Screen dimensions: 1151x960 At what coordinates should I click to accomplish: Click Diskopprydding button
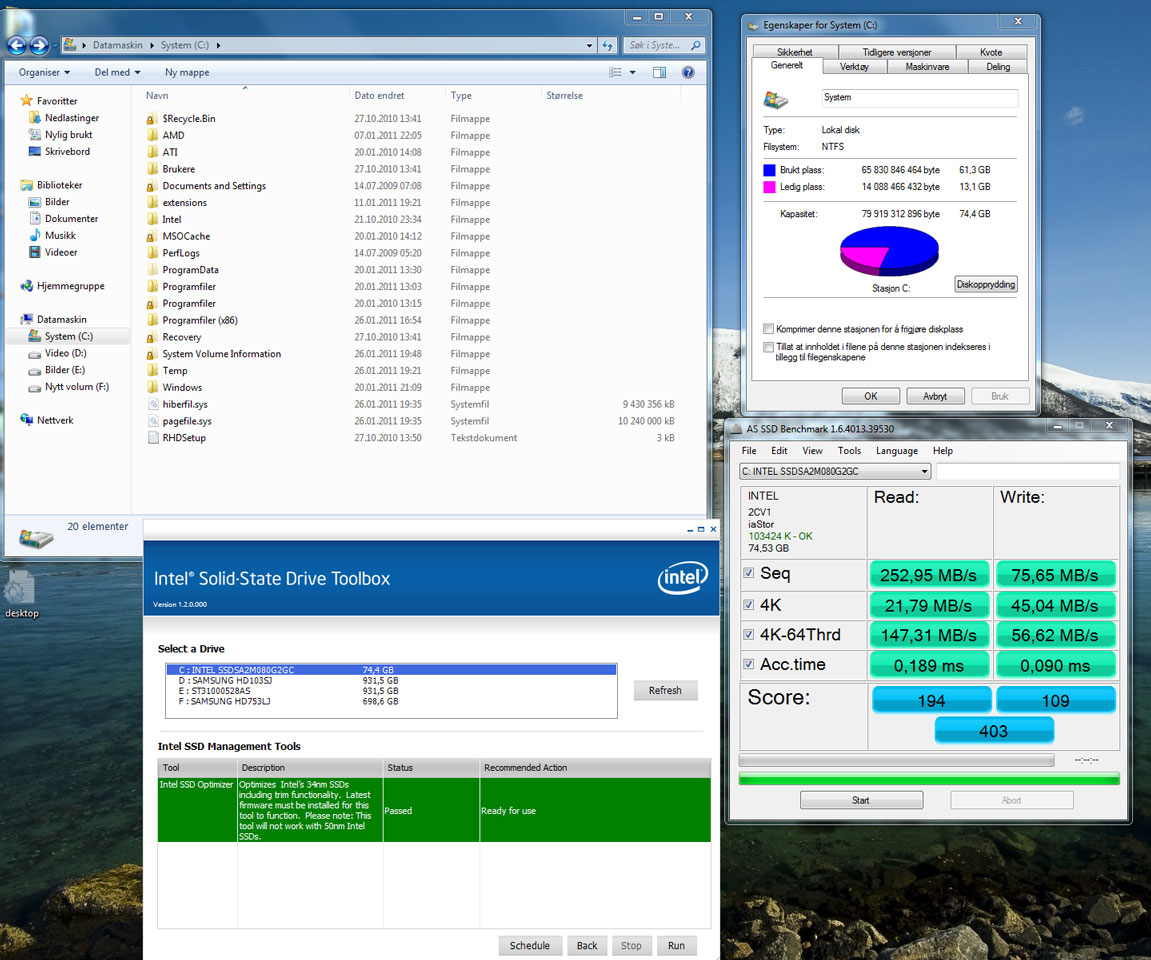[986, 284]
